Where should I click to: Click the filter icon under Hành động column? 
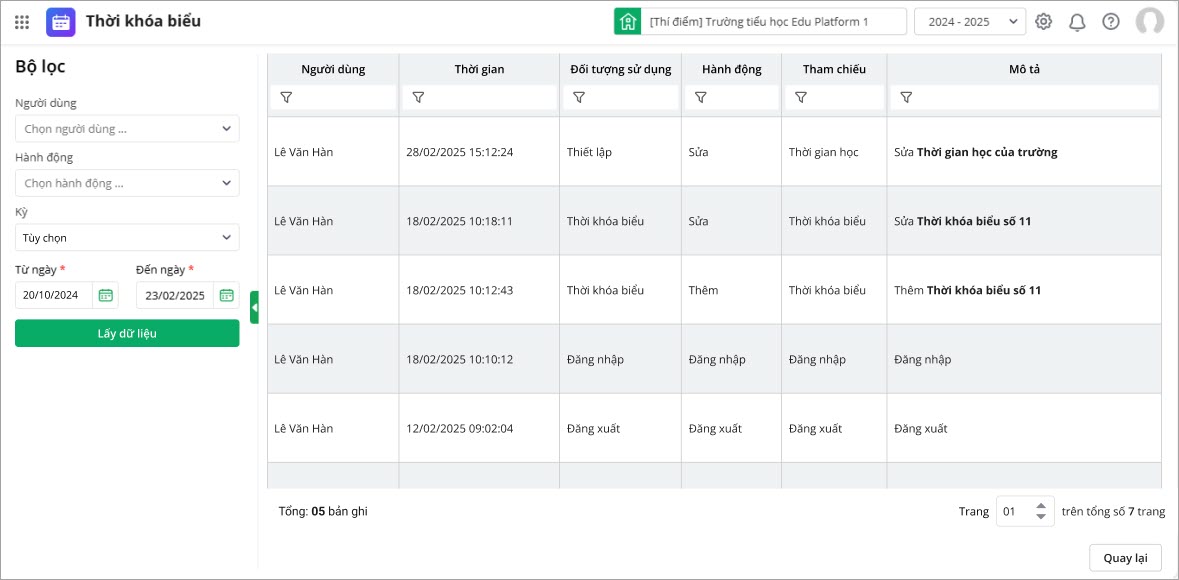click(701, 97)
